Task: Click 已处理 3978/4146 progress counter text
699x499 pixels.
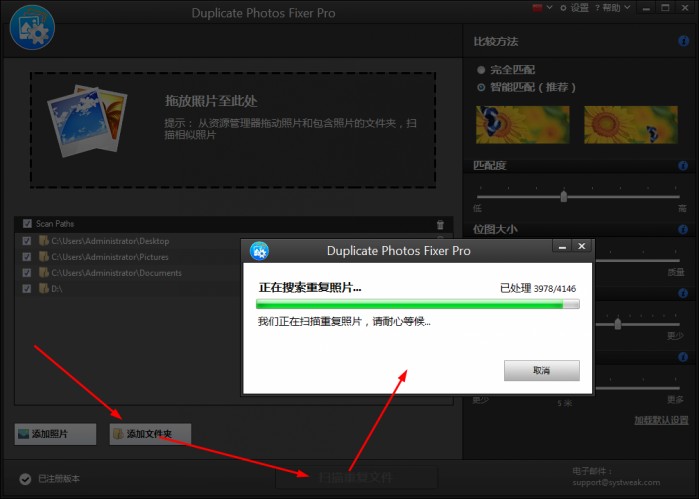Action: [538, 289]
